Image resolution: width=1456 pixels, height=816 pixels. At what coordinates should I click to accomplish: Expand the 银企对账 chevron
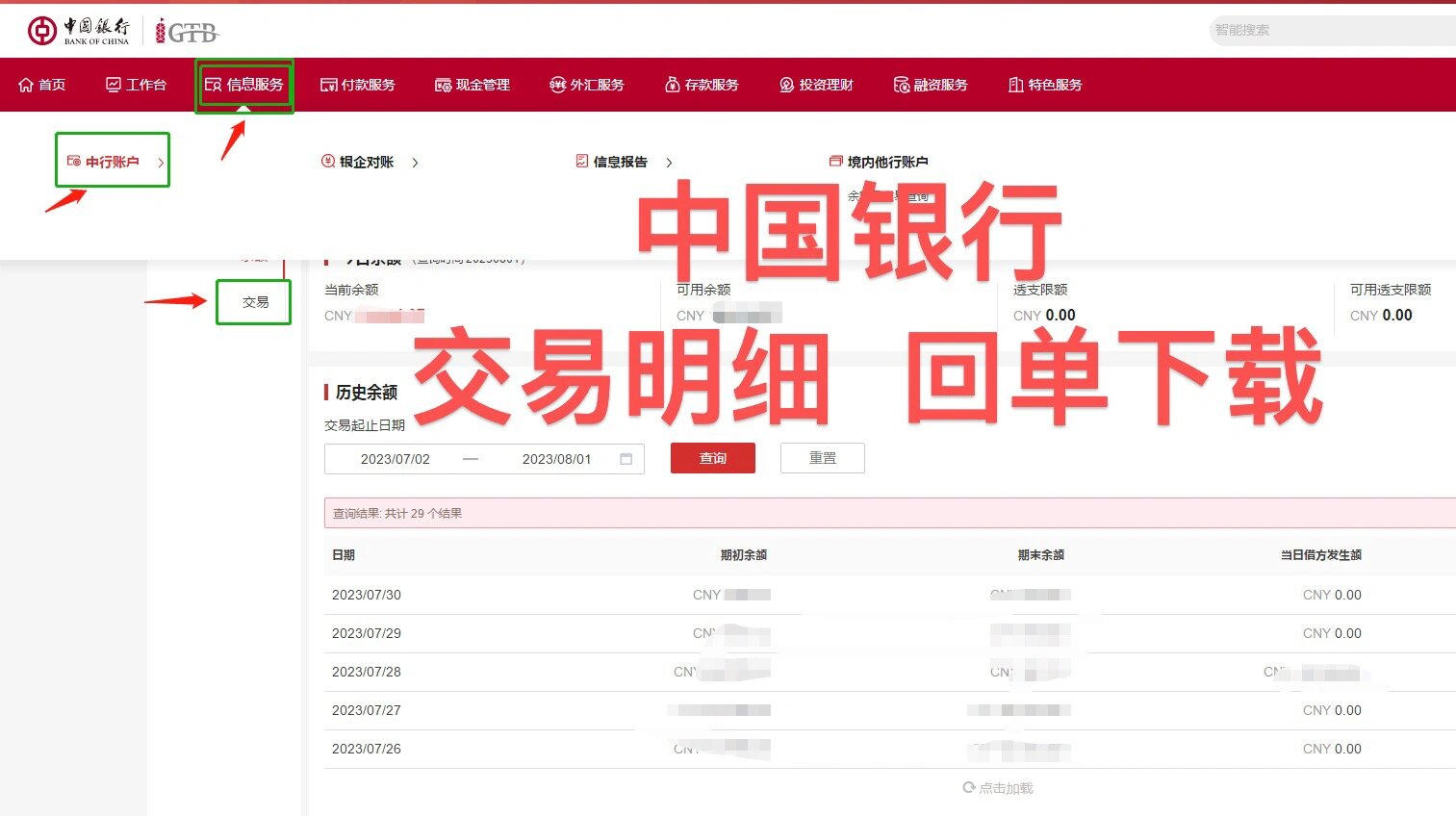click(415, 163)
